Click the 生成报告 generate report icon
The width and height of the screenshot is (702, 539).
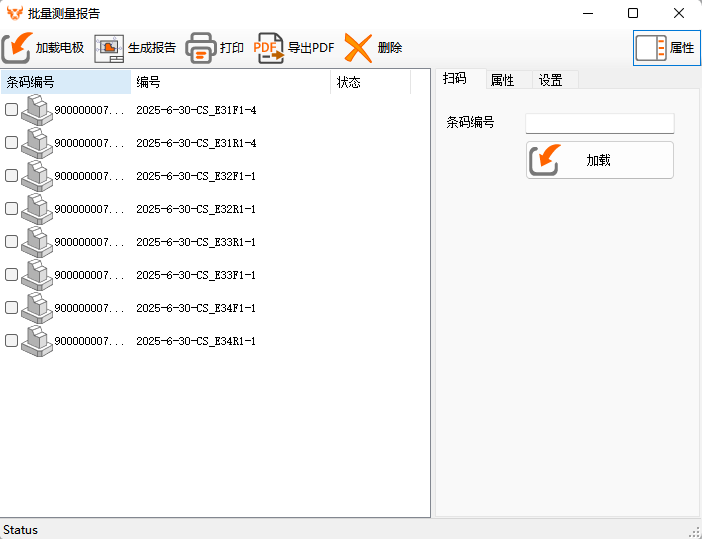[x=109, y=48]
